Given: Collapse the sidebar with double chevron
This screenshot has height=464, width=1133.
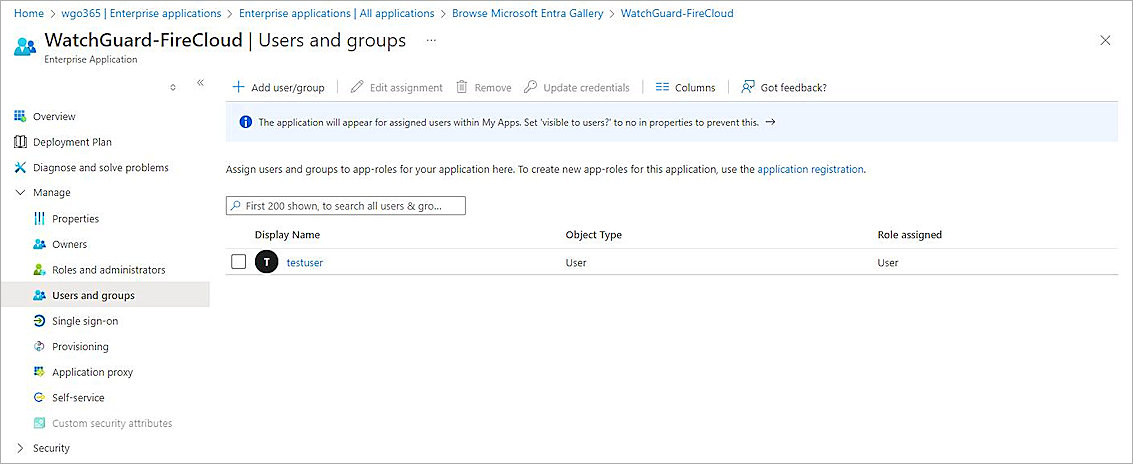Looking at the screenshot, I should tap(200, 83).
